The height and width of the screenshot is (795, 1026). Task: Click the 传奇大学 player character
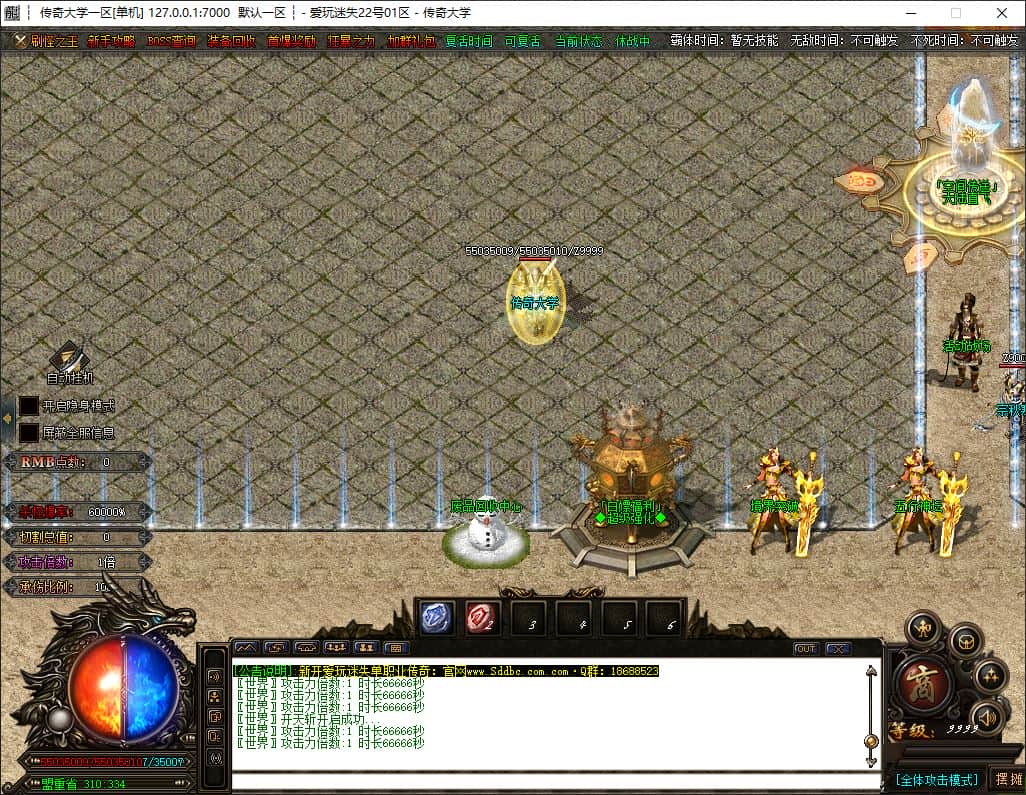tap(535, 303)
